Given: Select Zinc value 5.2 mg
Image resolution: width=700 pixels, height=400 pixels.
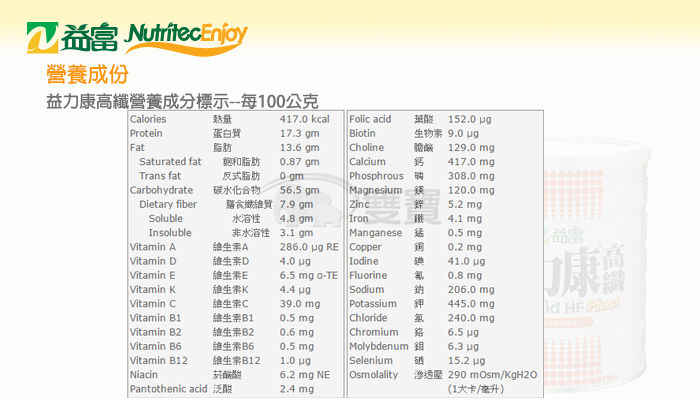Looking at the screenshot, I should 465,204.
